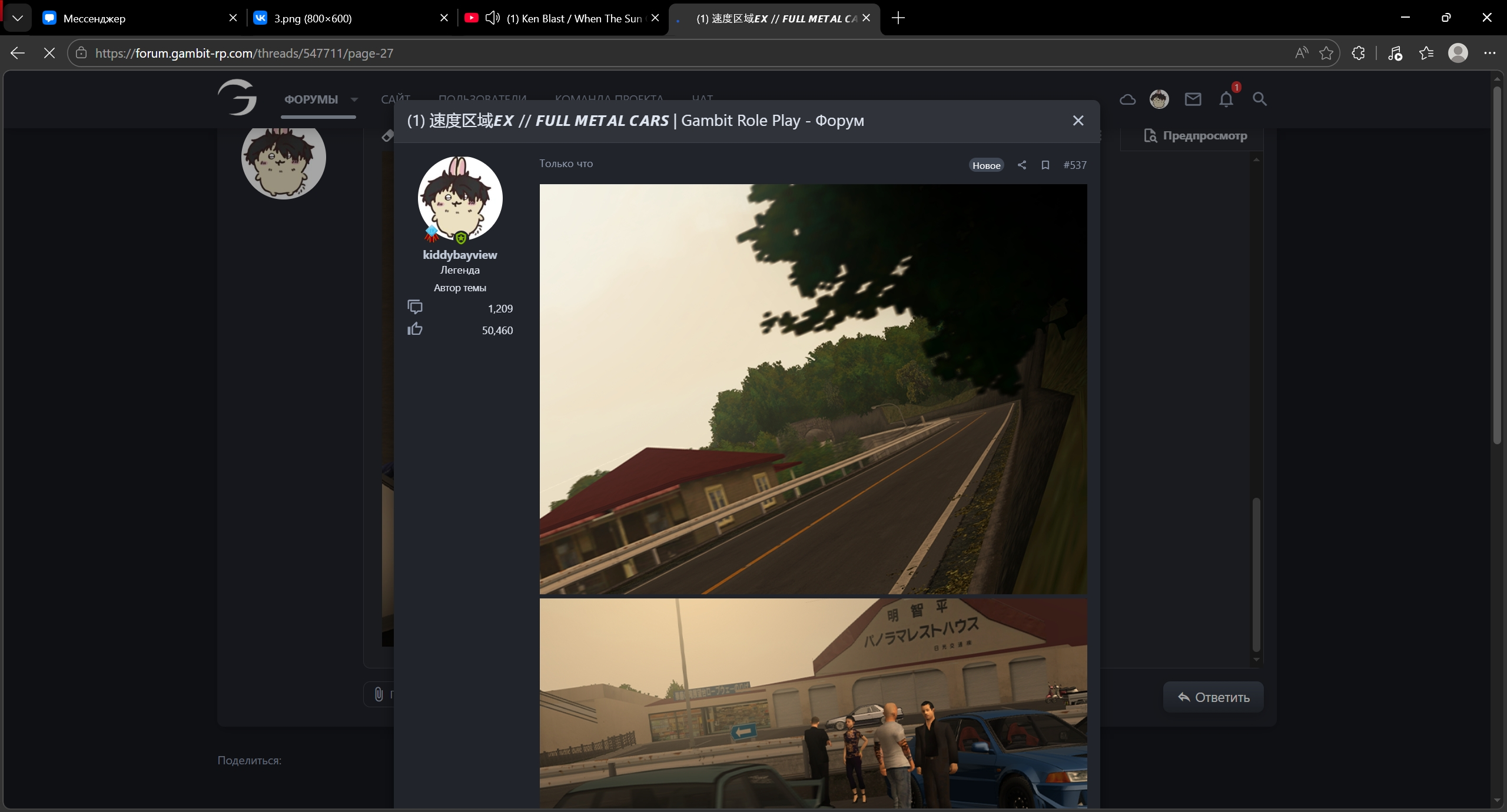Click the Ответить reply button
The width and height of the screenshot is (1507, 812).
[x=1213, y=697]
